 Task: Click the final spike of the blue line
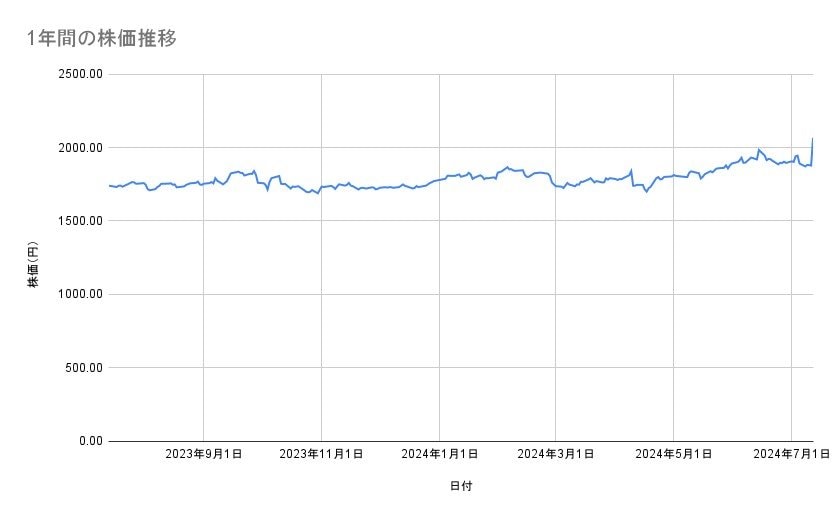coord(812,141)
